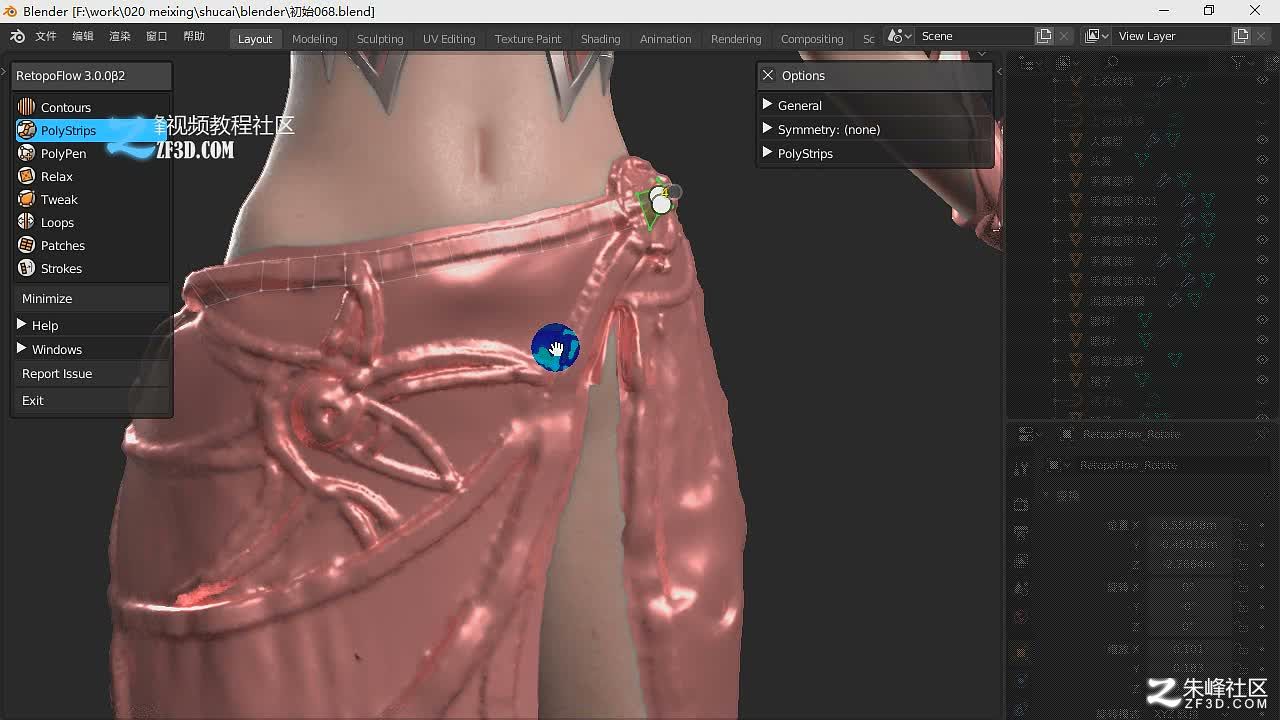Select the Relax brush tool
Screen dimensions: 1280x720
click(90, 176)
